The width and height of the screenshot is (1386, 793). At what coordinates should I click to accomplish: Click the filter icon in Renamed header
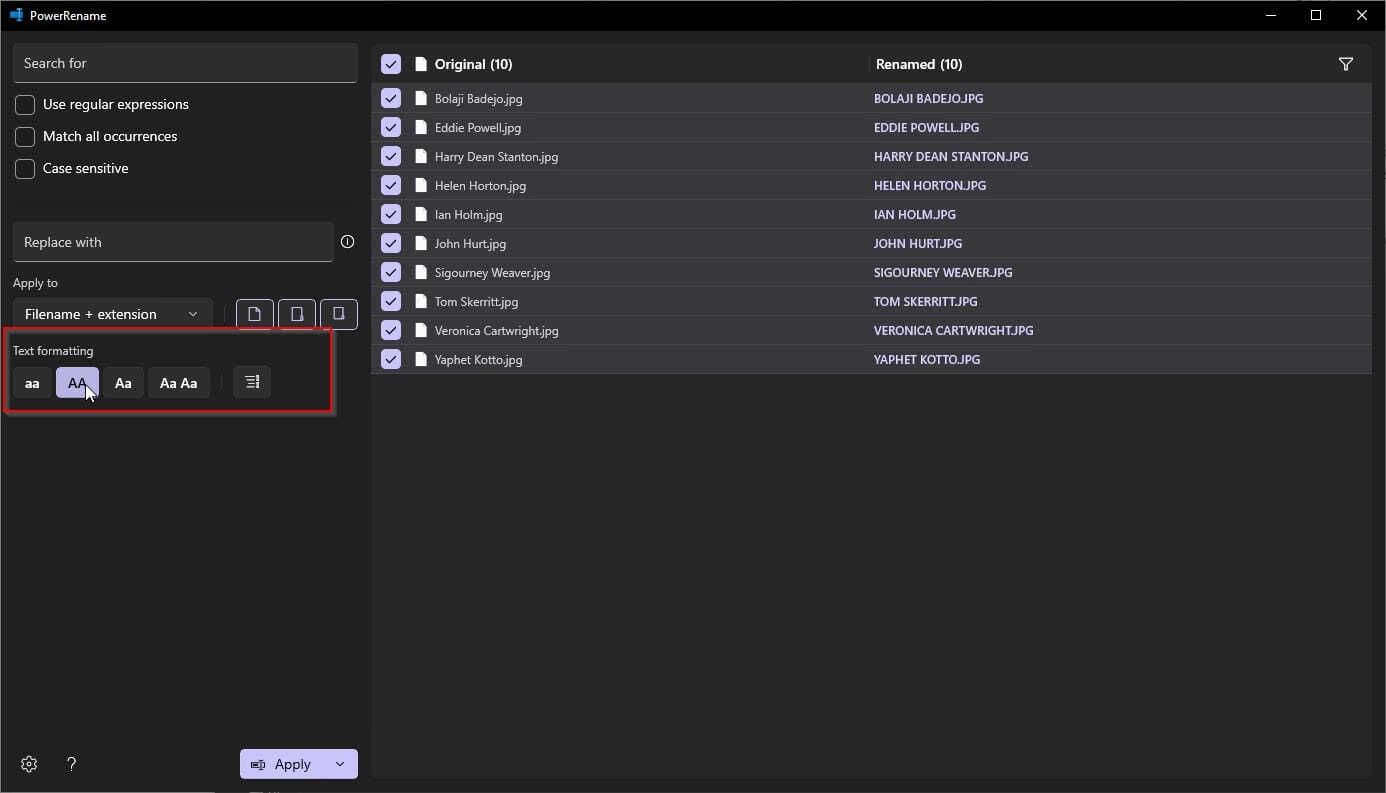(x=1345, y=64)
